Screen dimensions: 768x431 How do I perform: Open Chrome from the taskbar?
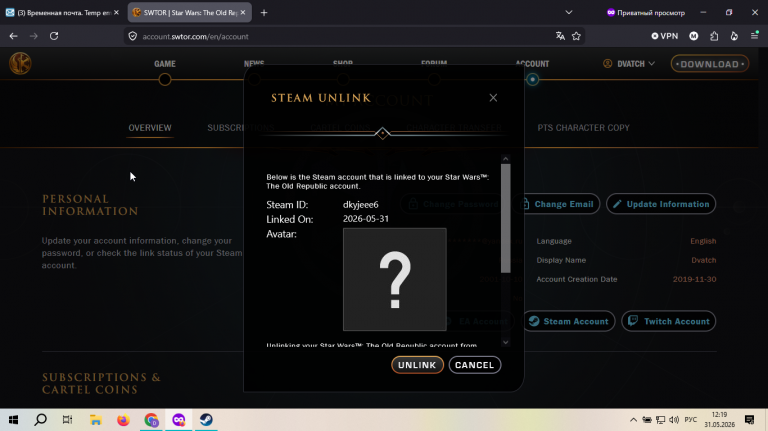click(151, 420)
